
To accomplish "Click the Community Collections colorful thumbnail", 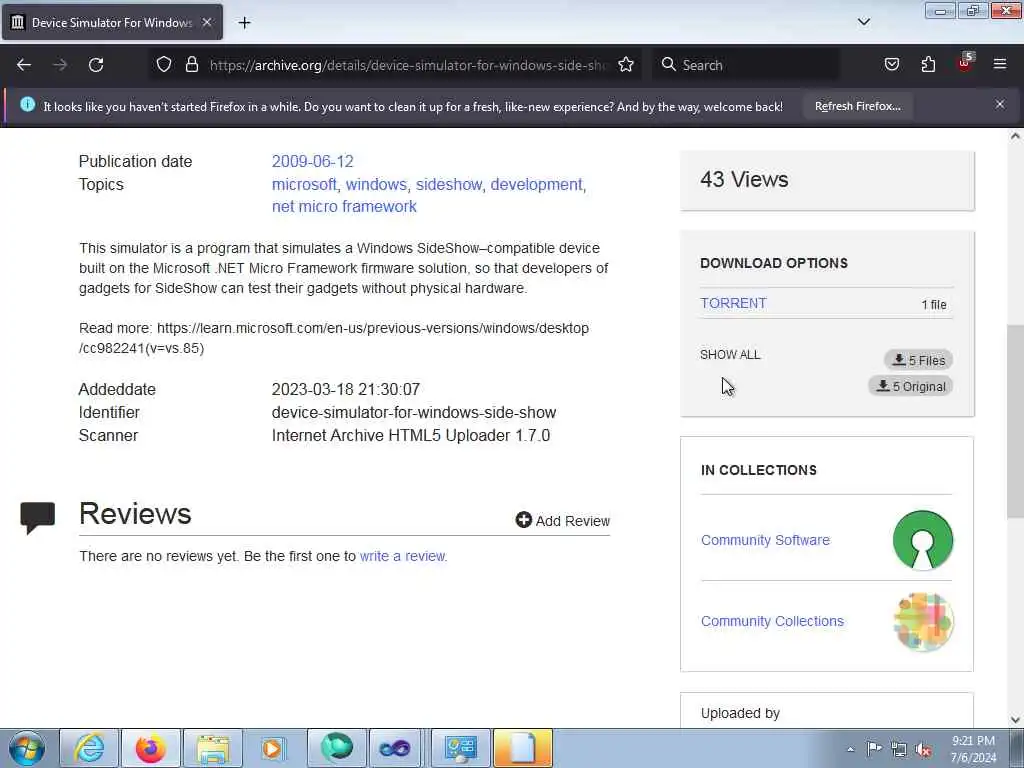I will coord(923,621).
